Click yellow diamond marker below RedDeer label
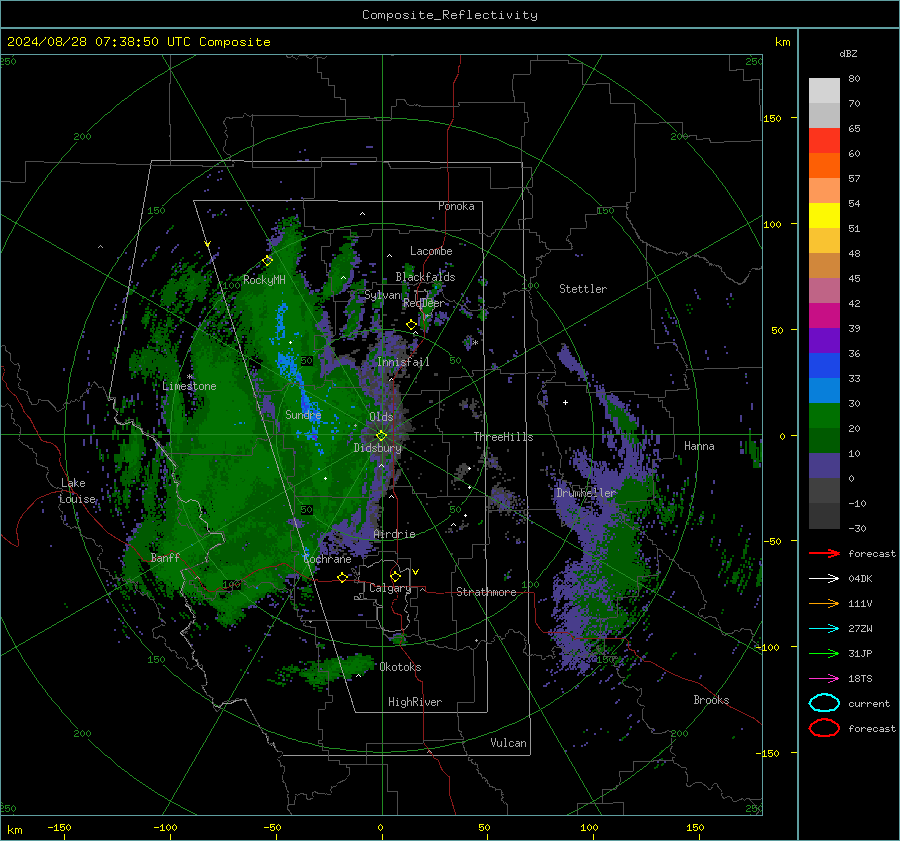The image size is (900, 841). 411,325
